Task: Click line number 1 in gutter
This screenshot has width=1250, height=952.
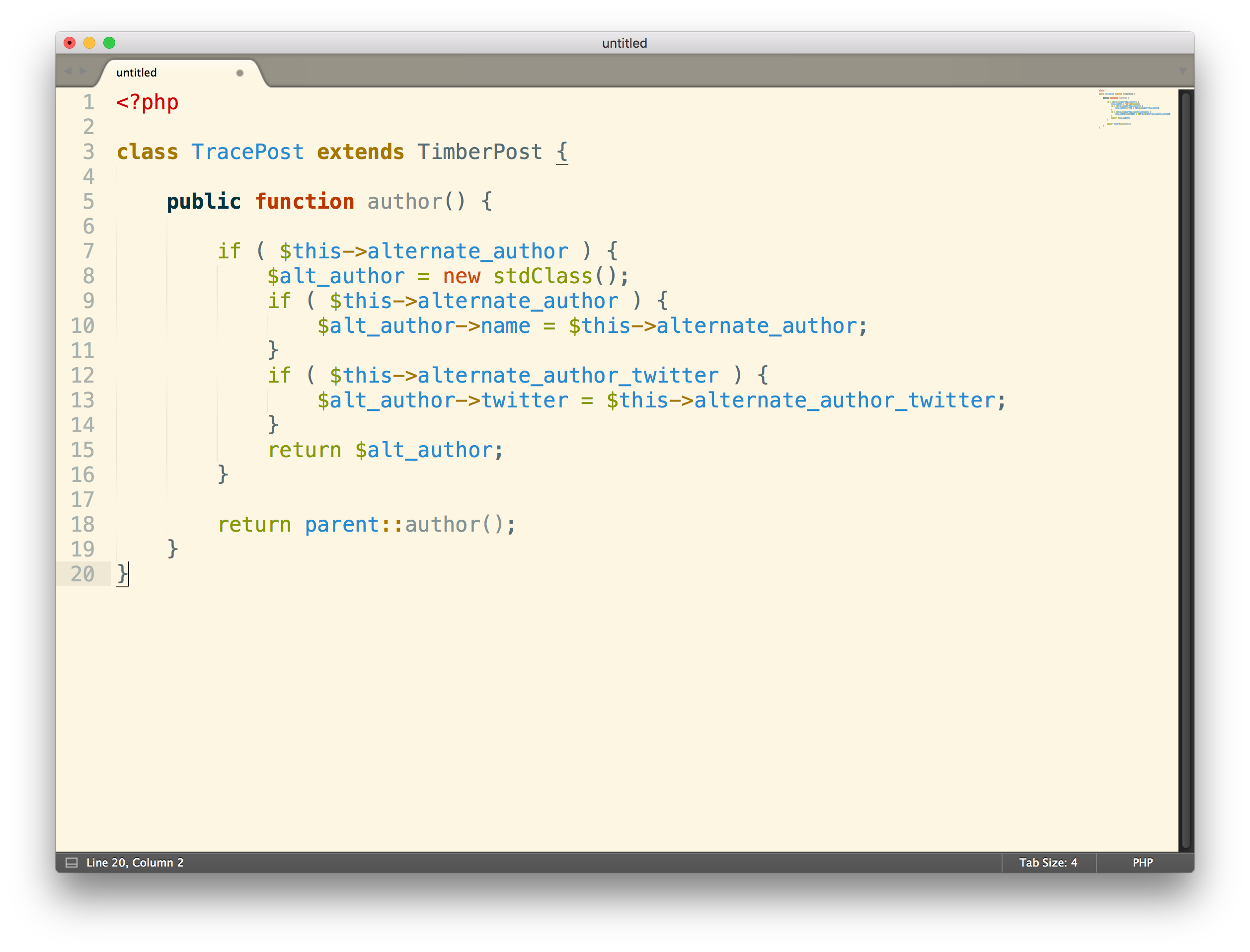Action: coord(88,102)
